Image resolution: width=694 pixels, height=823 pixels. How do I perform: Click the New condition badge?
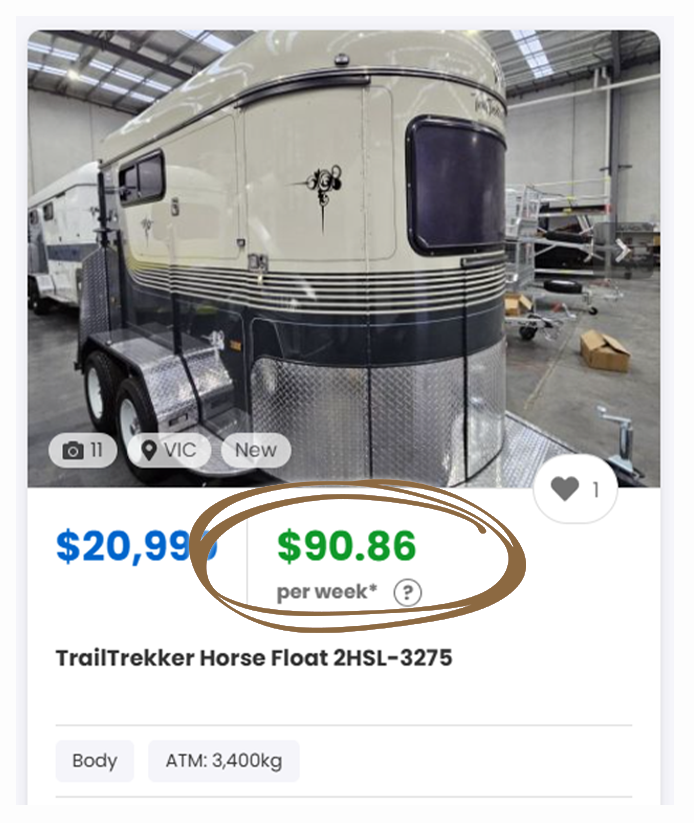(256, 450)
